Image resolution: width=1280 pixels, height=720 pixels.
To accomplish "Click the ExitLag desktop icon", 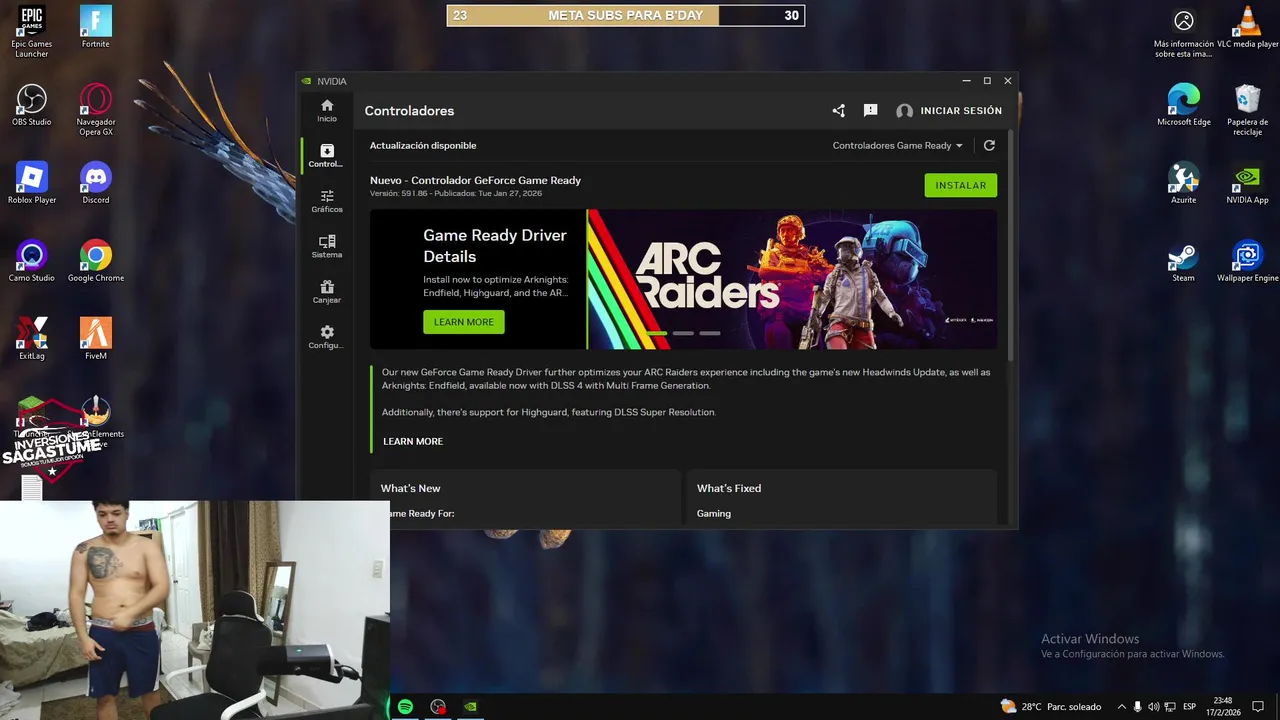I will pos(32,338).
